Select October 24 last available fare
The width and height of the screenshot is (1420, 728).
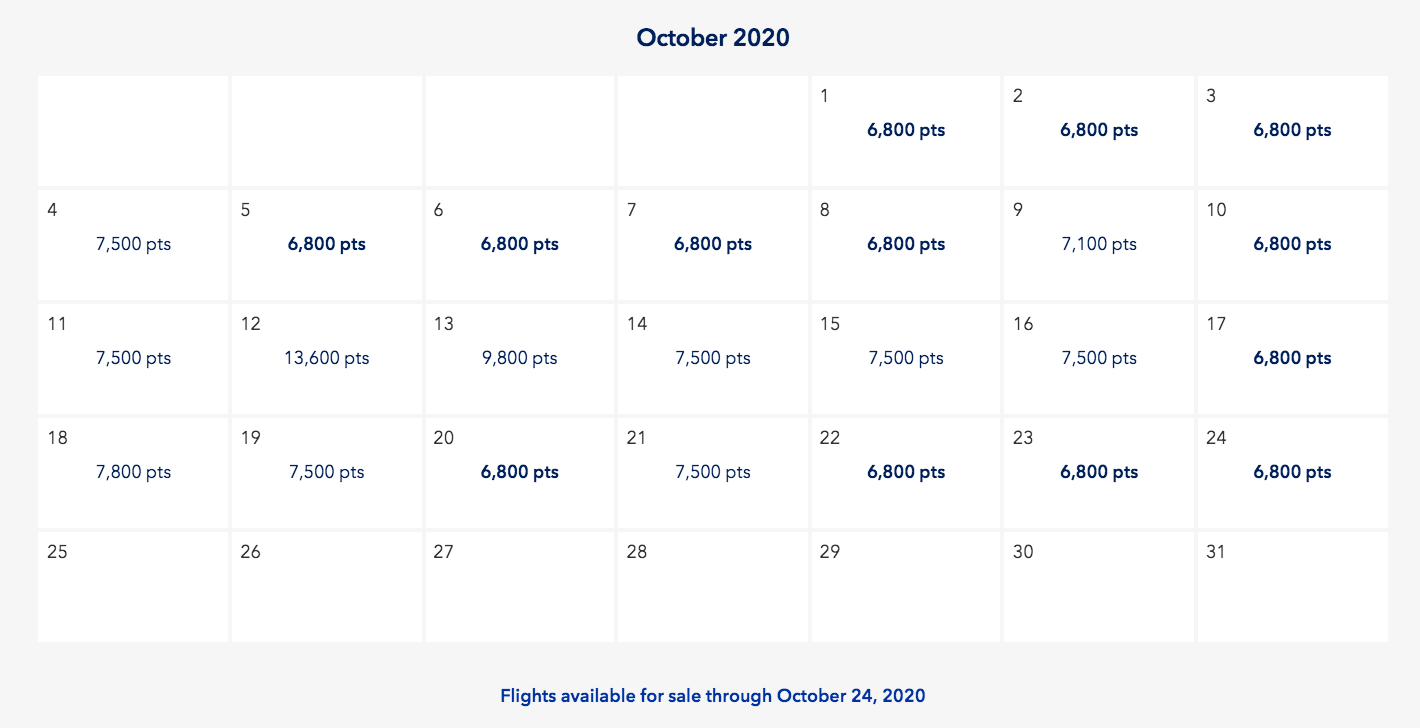tap(1292, 472)
